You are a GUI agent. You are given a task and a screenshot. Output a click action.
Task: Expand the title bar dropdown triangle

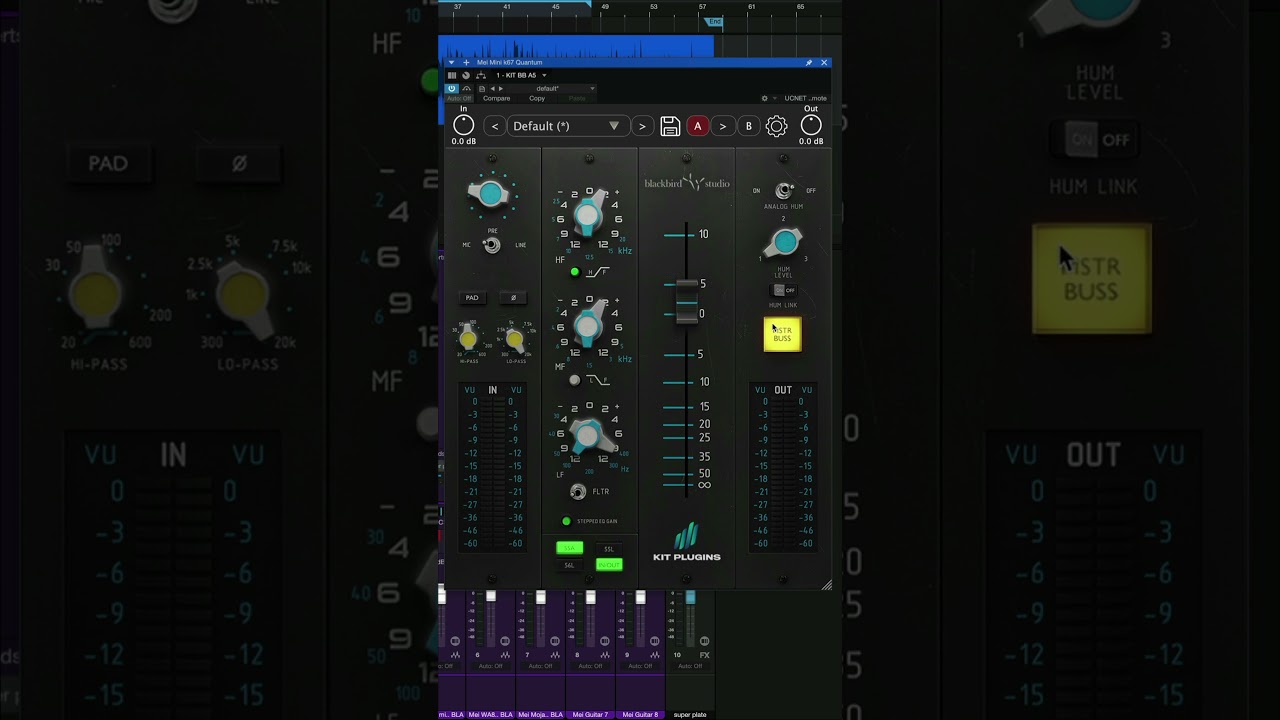[x=451, y=63]
